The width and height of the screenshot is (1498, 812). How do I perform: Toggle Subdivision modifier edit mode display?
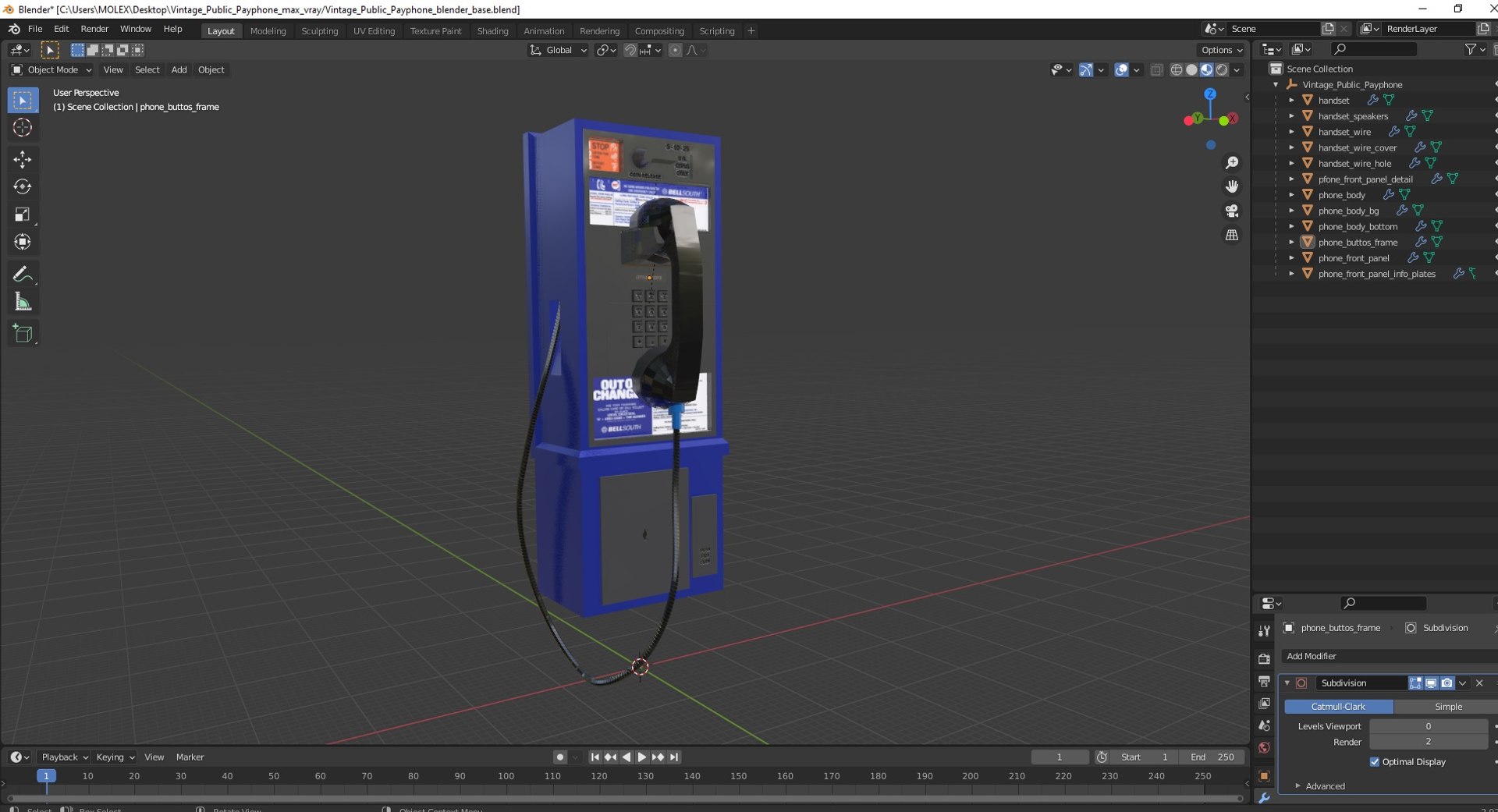pyautogui.click(x=1416, y=683)
